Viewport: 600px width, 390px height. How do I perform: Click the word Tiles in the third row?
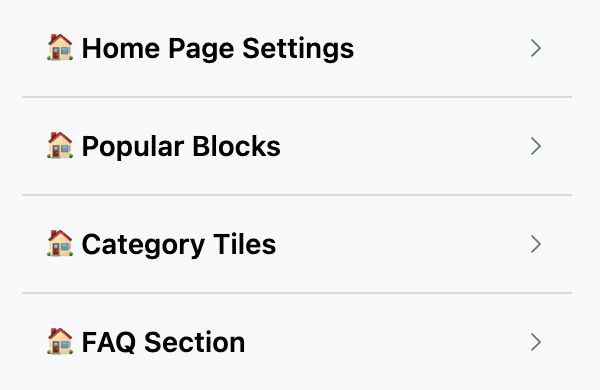coord(245,244)
